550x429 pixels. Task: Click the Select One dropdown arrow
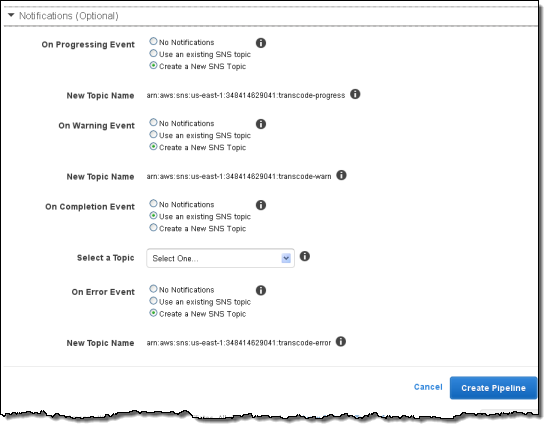click(x=286, y=259)
